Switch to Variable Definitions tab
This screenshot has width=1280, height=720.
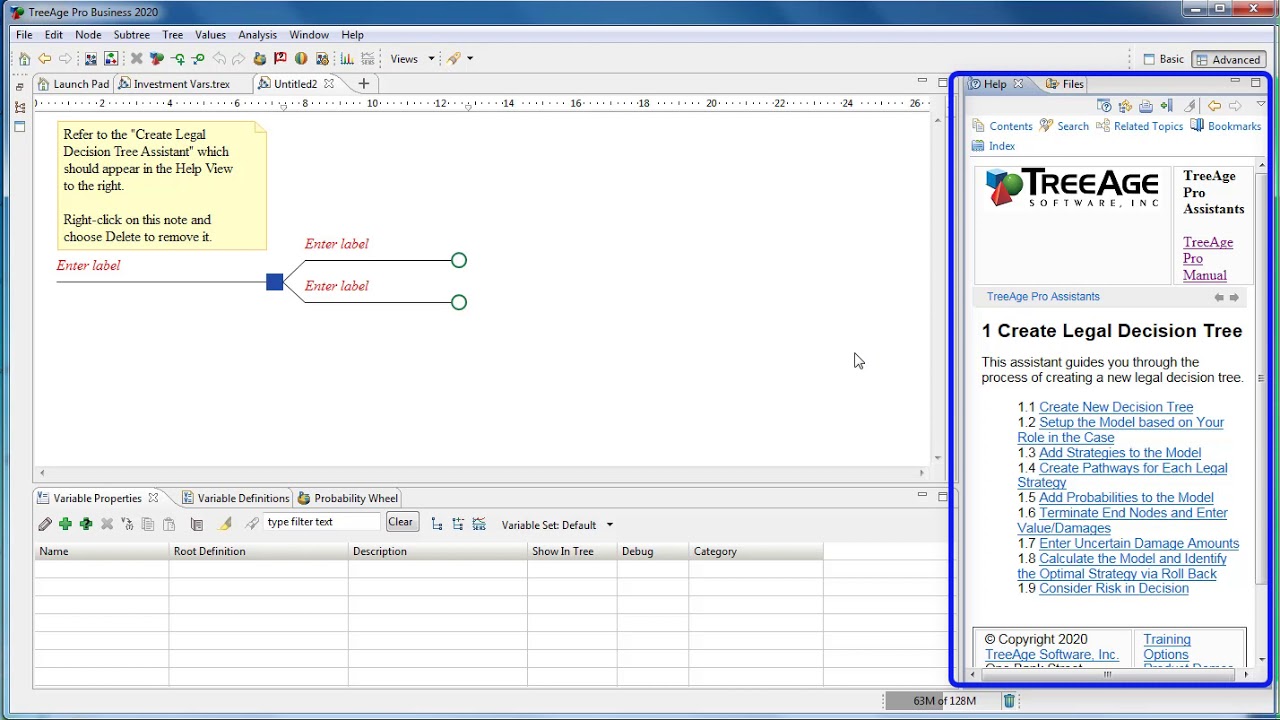[235, 498]
